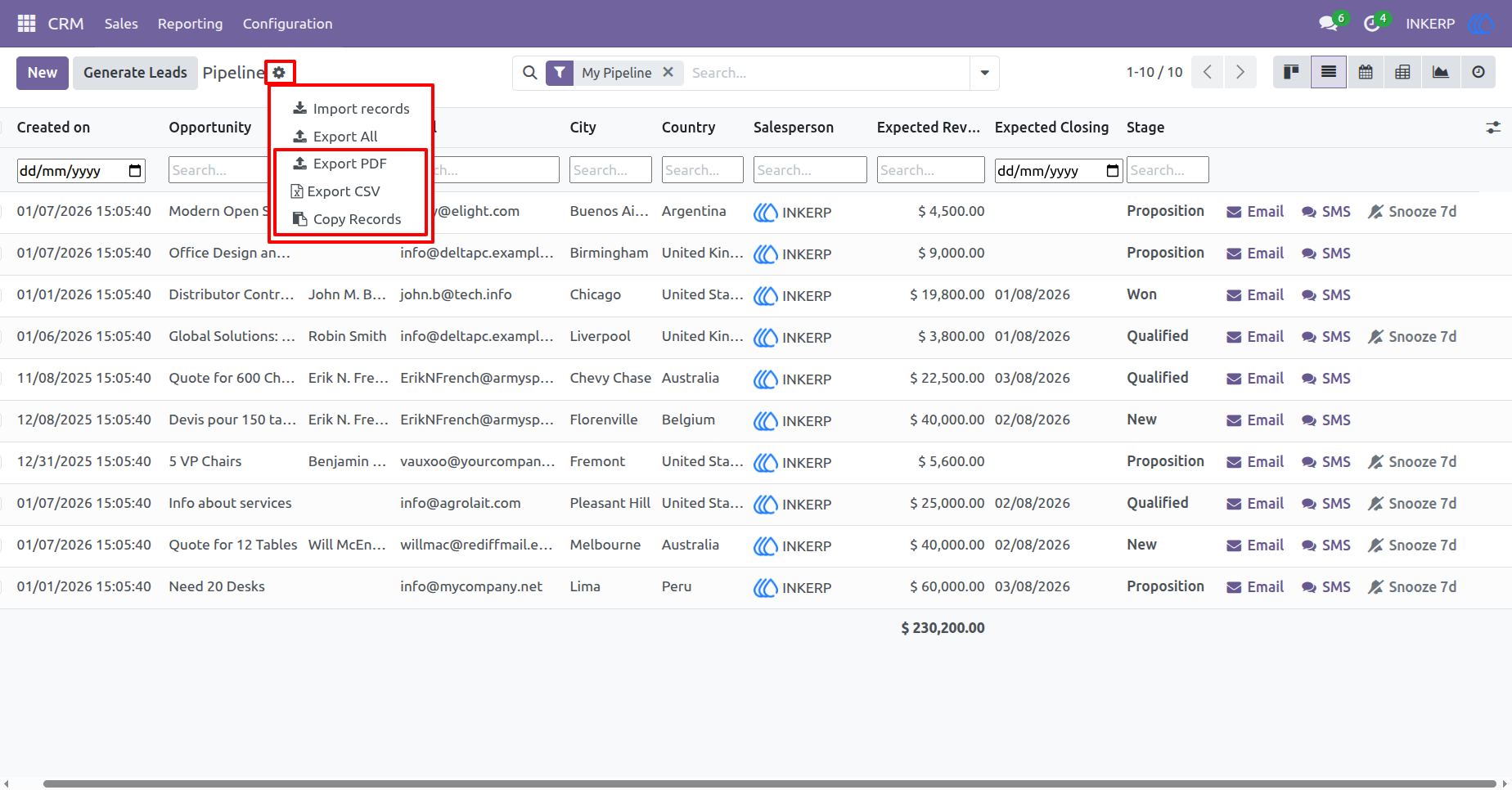
Task: Click the Generate Leads button
Action: (135, 73)
